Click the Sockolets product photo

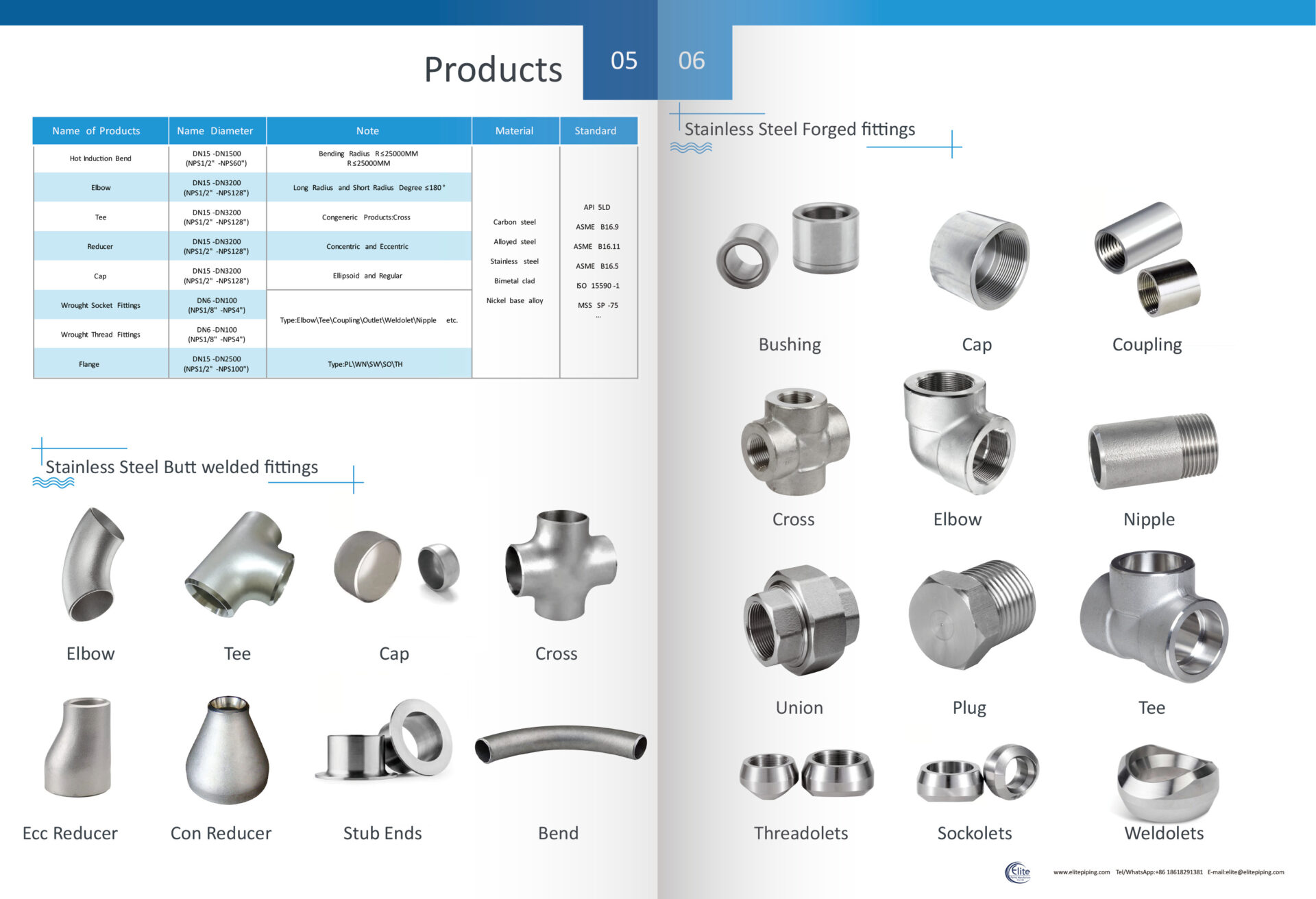coord(978,773)
